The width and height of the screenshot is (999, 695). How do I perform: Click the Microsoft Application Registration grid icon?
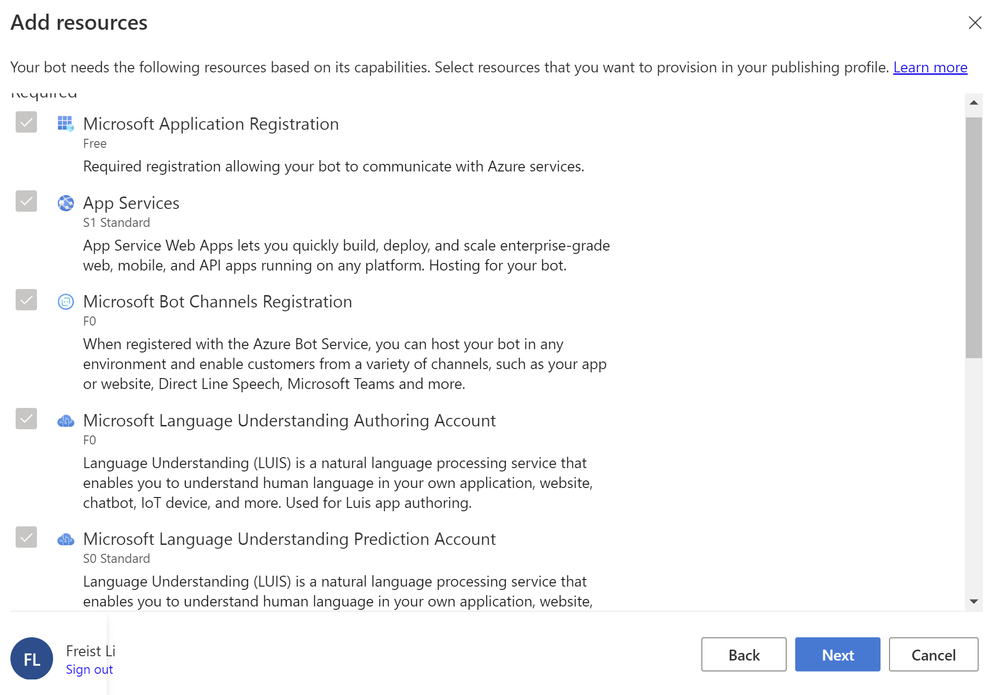click(x=65, y=123)
